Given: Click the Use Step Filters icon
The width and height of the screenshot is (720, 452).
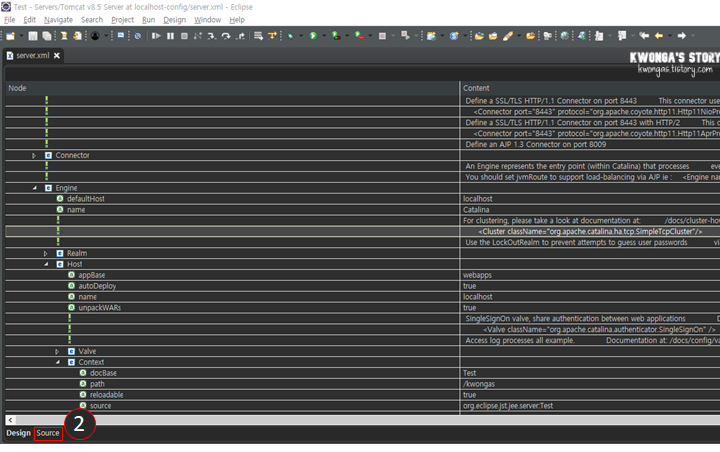Looking at the screenshot, I should (272, 36).
